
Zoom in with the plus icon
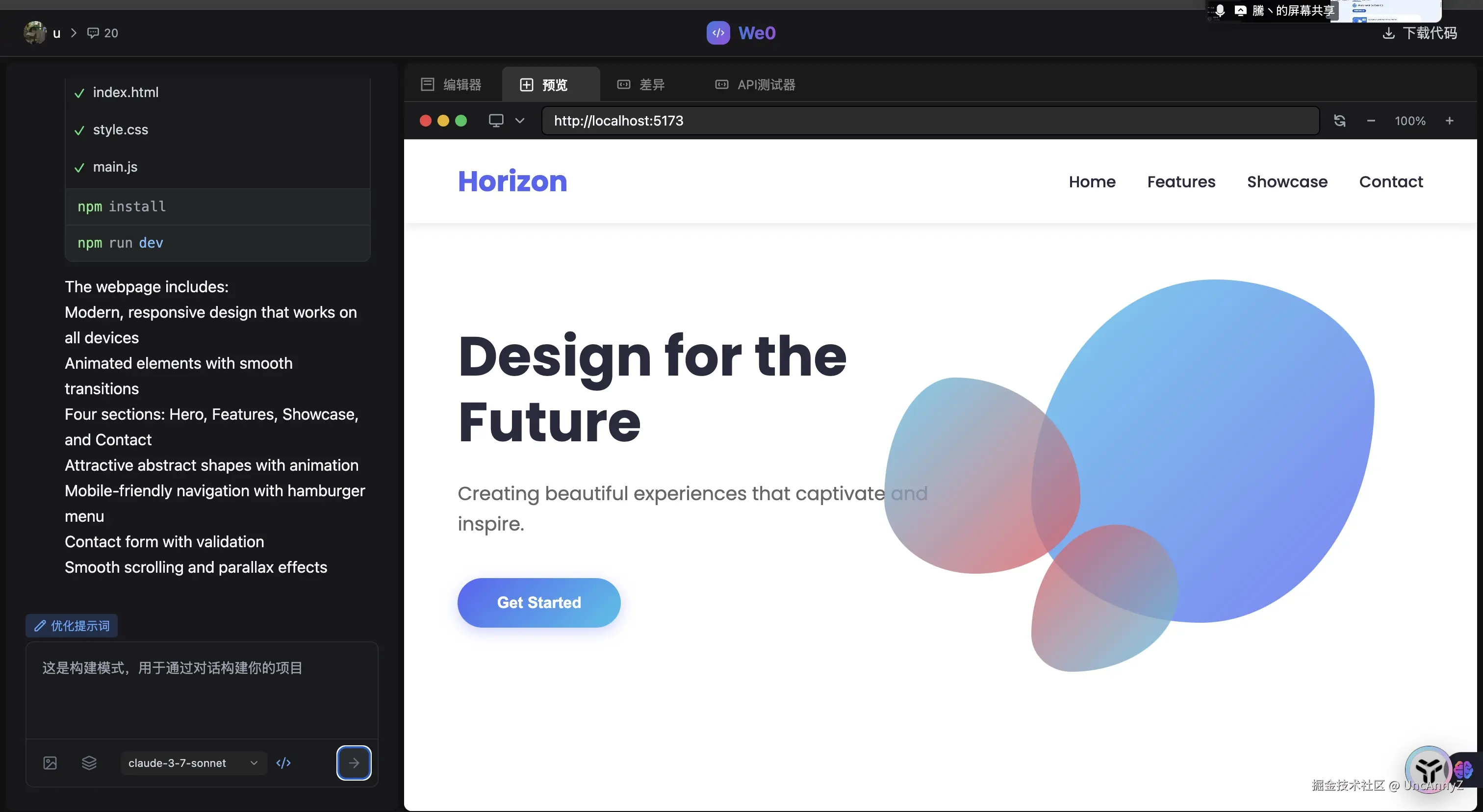click(x=1450, y=121)
